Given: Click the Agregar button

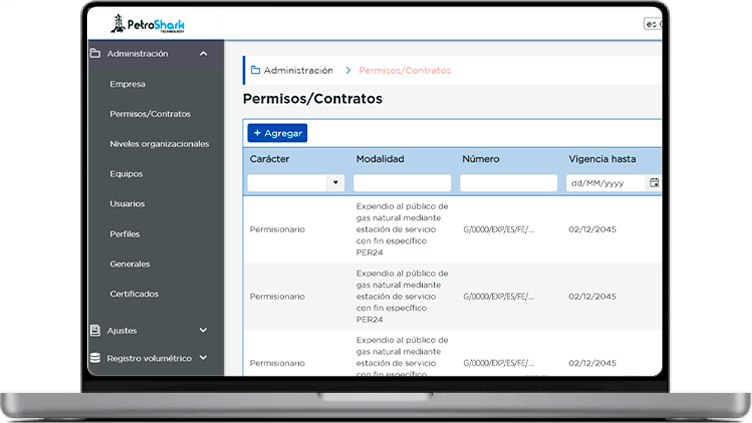Looking at the screenshot, I should (277, 133).
